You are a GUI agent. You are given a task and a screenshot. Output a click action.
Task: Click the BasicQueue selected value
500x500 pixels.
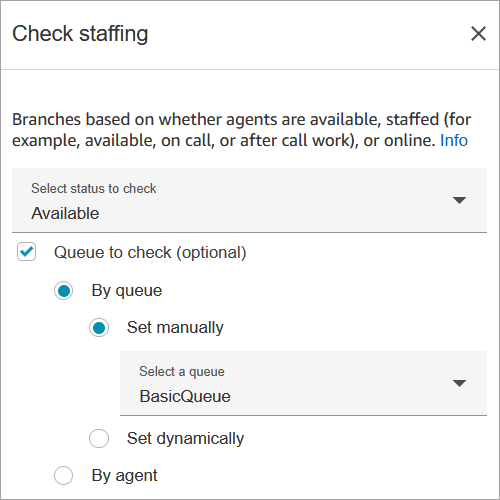coord(185,396)
